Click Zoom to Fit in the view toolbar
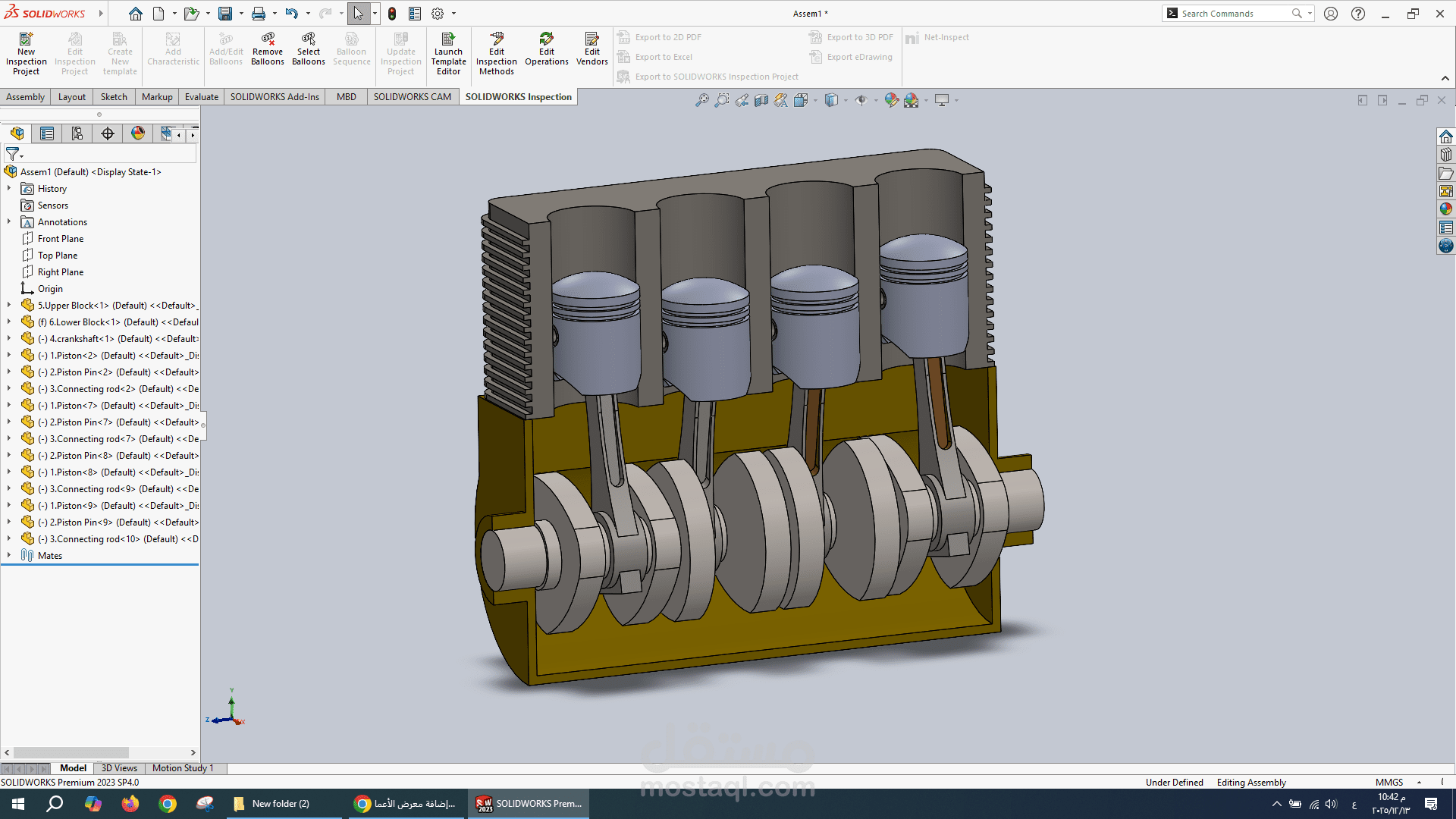1456x819 pixels. 702,100
